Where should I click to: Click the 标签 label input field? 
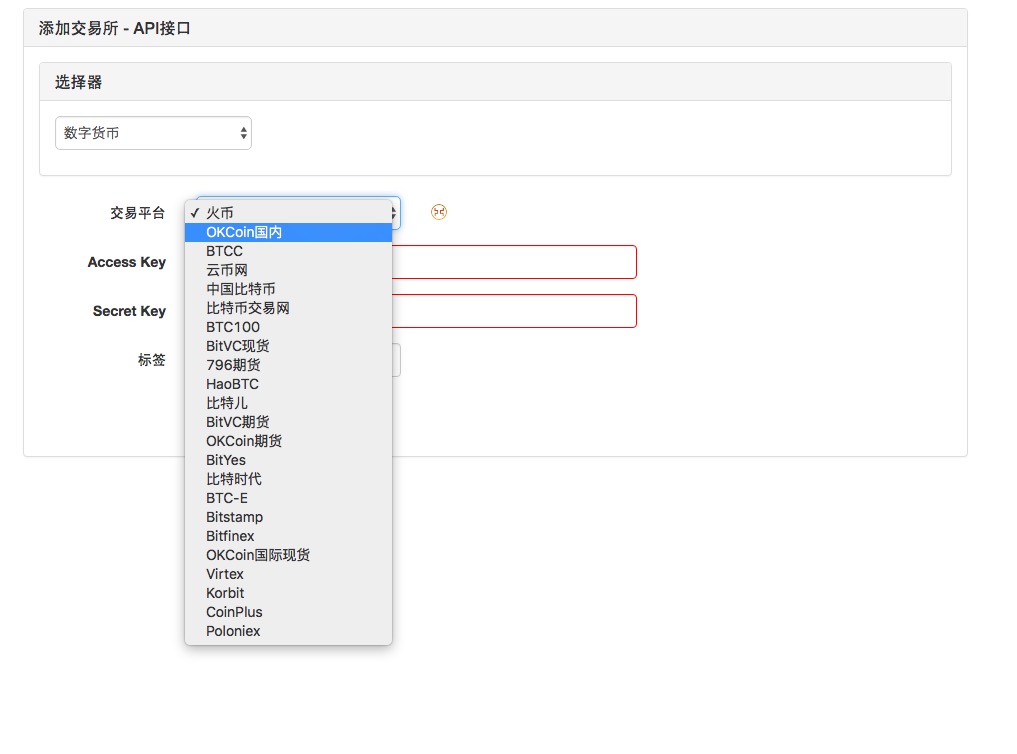click(x=396, y=360)
